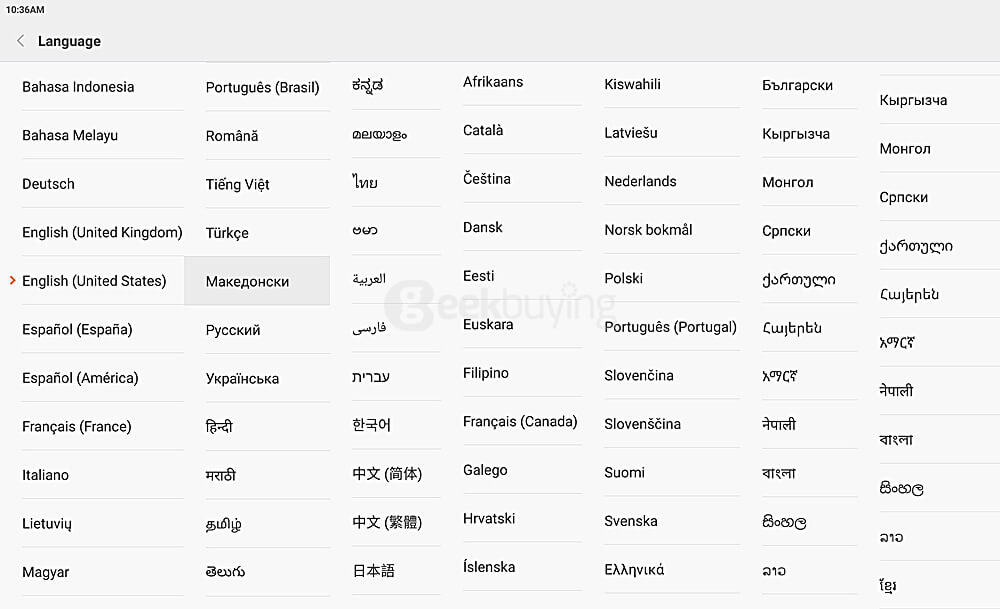Select English (United Kingdom) language

pos(102,232)
